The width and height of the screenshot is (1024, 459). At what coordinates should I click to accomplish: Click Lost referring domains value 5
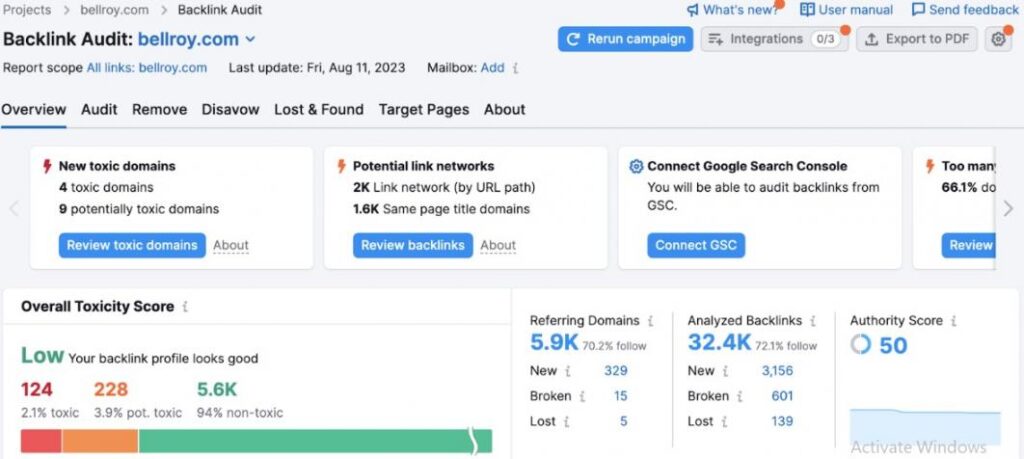pos(624,422)
